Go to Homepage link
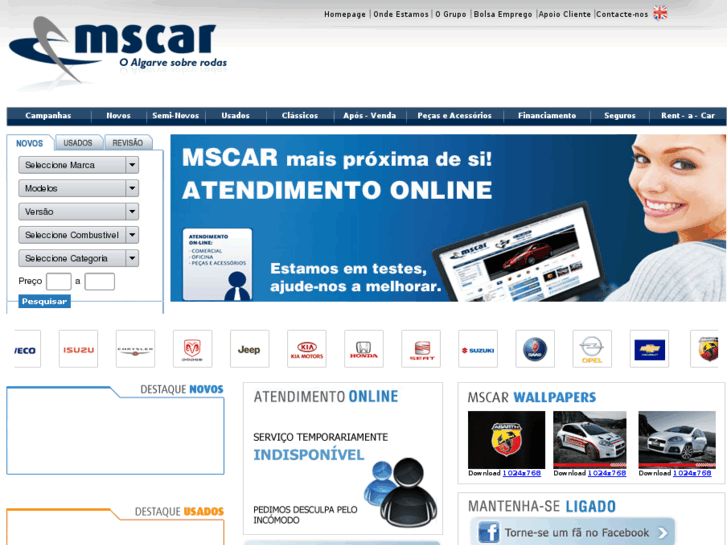The height and width of the screenshot is (545, 727). 345,14
